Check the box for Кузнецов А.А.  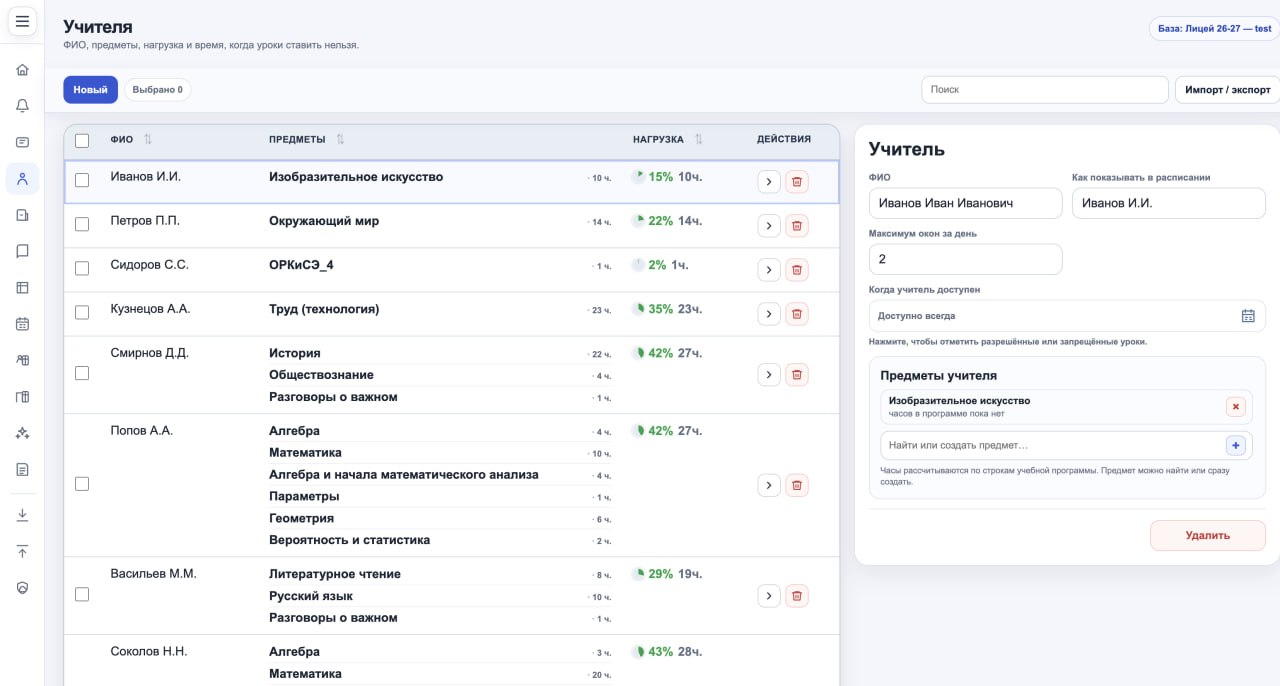[82, 313]
